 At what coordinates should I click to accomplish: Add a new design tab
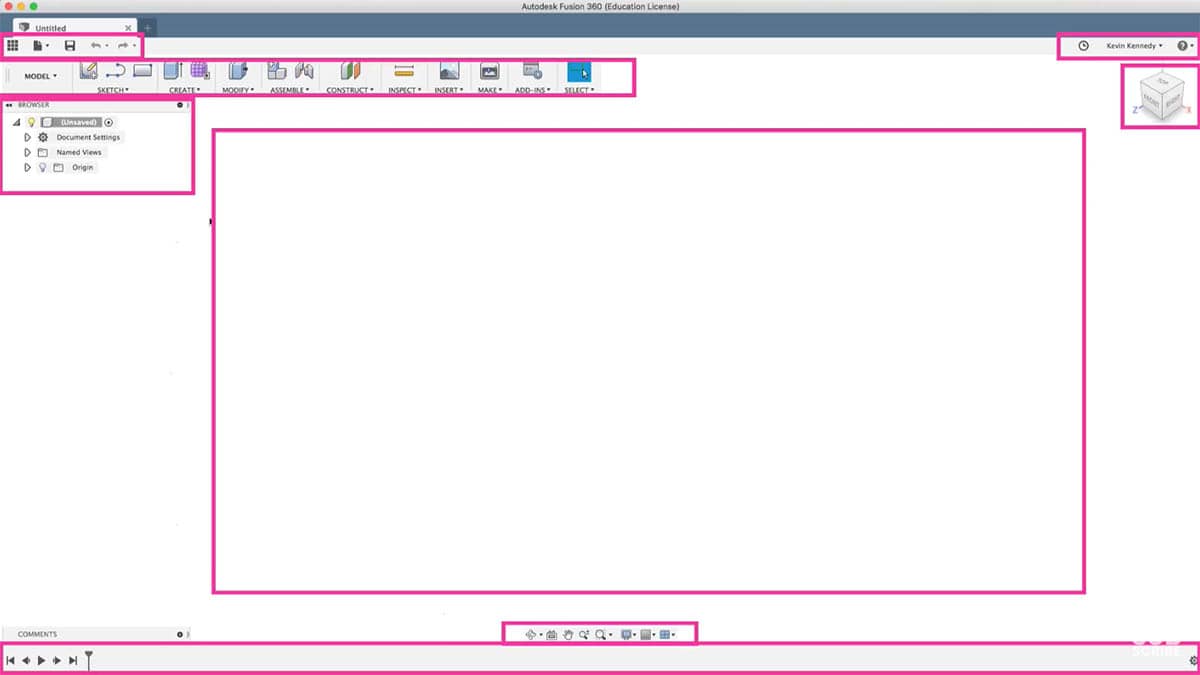[x=147, y=28]
